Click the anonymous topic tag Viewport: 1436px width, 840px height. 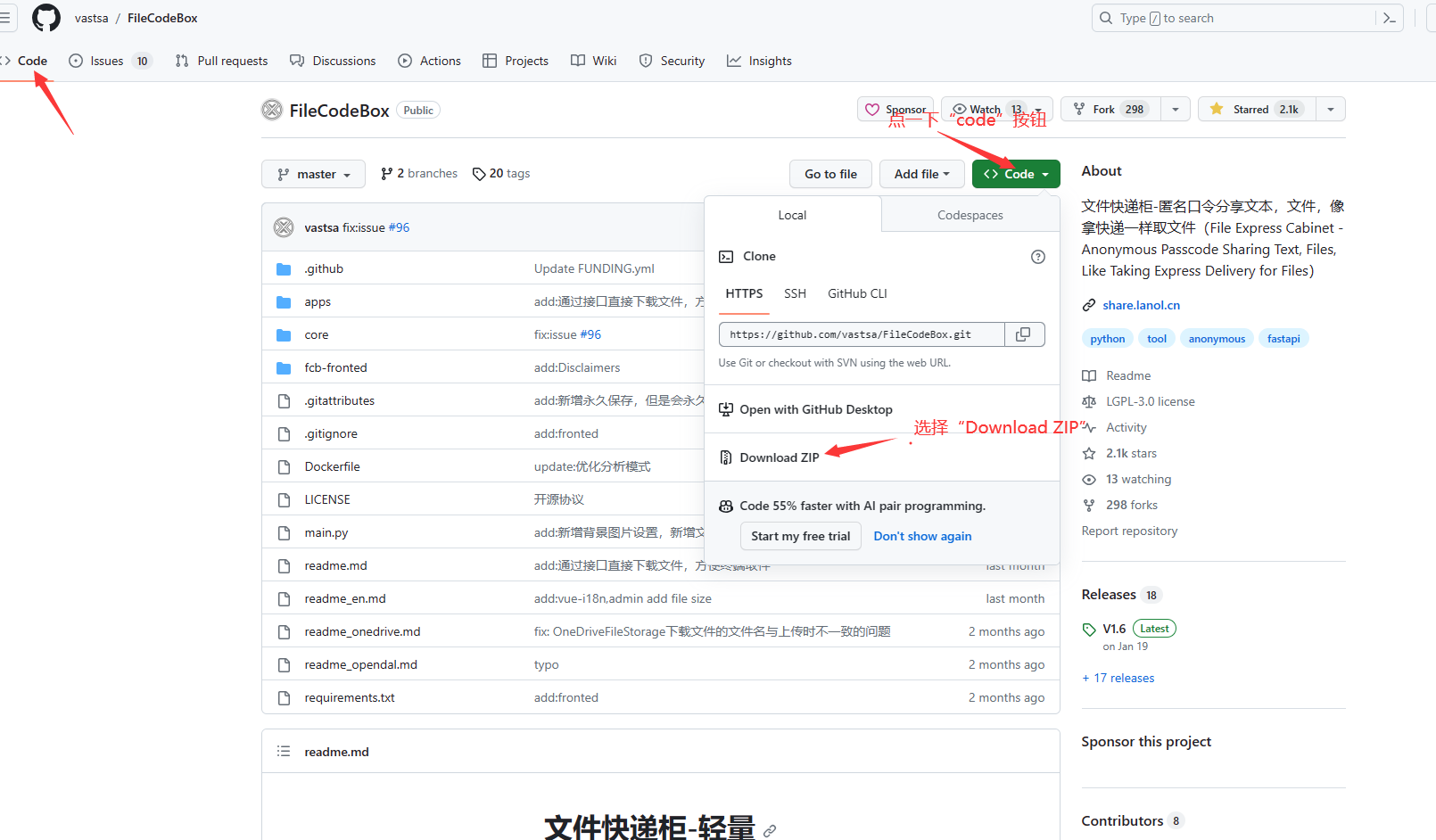coord(1217,339)
